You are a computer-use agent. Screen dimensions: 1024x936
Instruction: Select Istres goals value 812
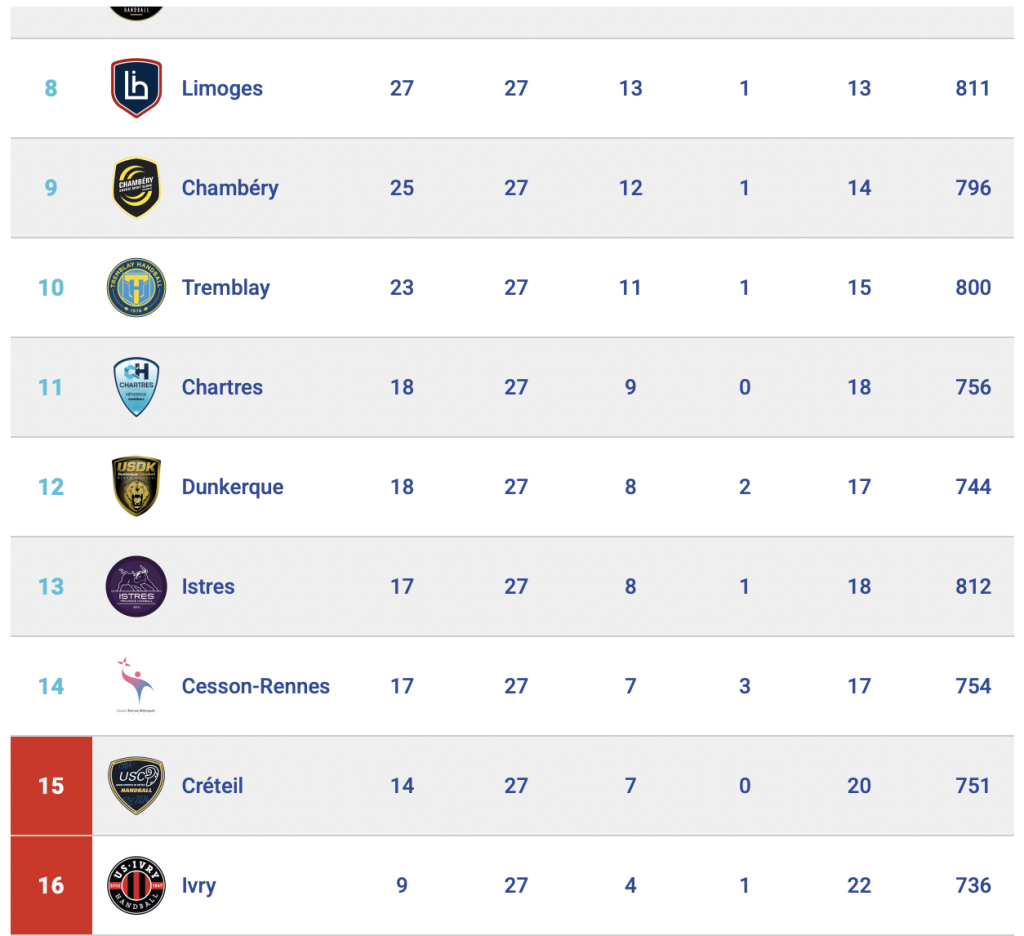tap(973, 587)
